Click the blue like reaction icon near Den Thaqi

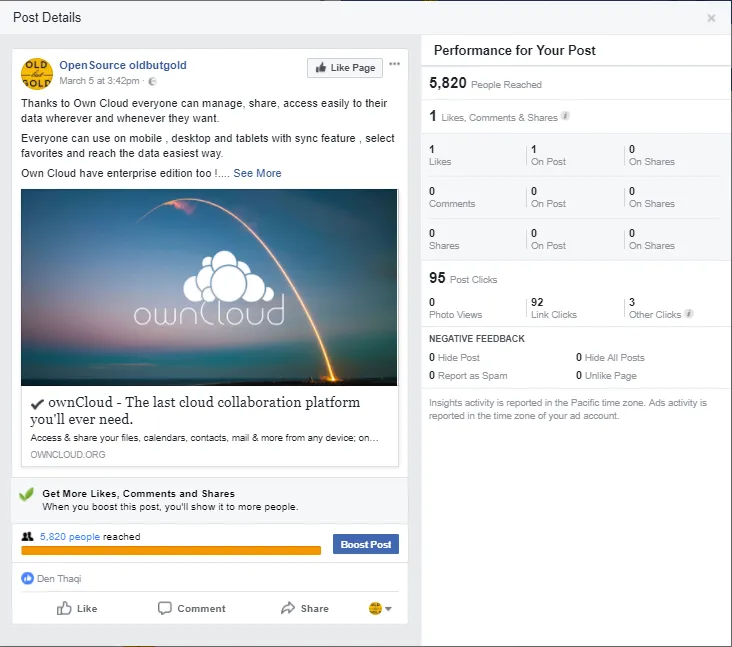[x=28, y=578]
